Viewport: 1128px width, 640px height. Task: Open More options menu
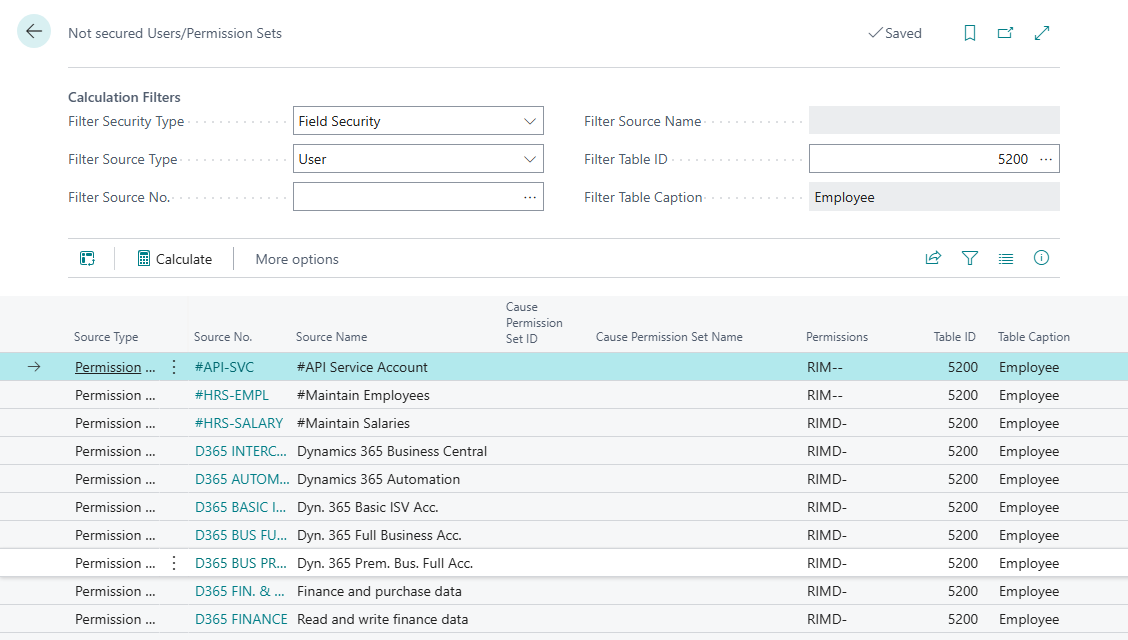pos(297,259)
